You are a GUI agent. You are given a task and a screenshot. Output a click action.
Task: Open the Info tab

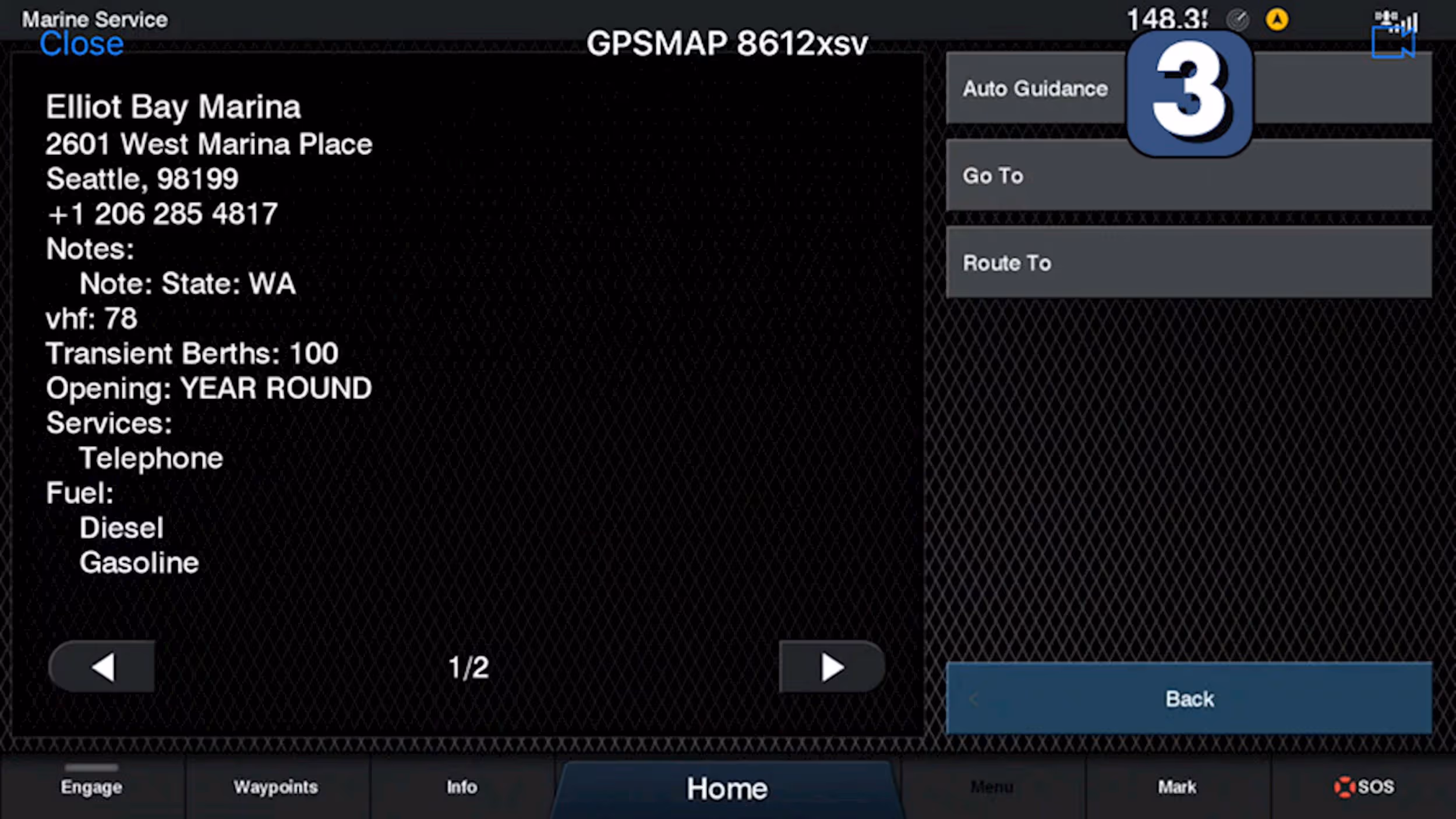462,787
